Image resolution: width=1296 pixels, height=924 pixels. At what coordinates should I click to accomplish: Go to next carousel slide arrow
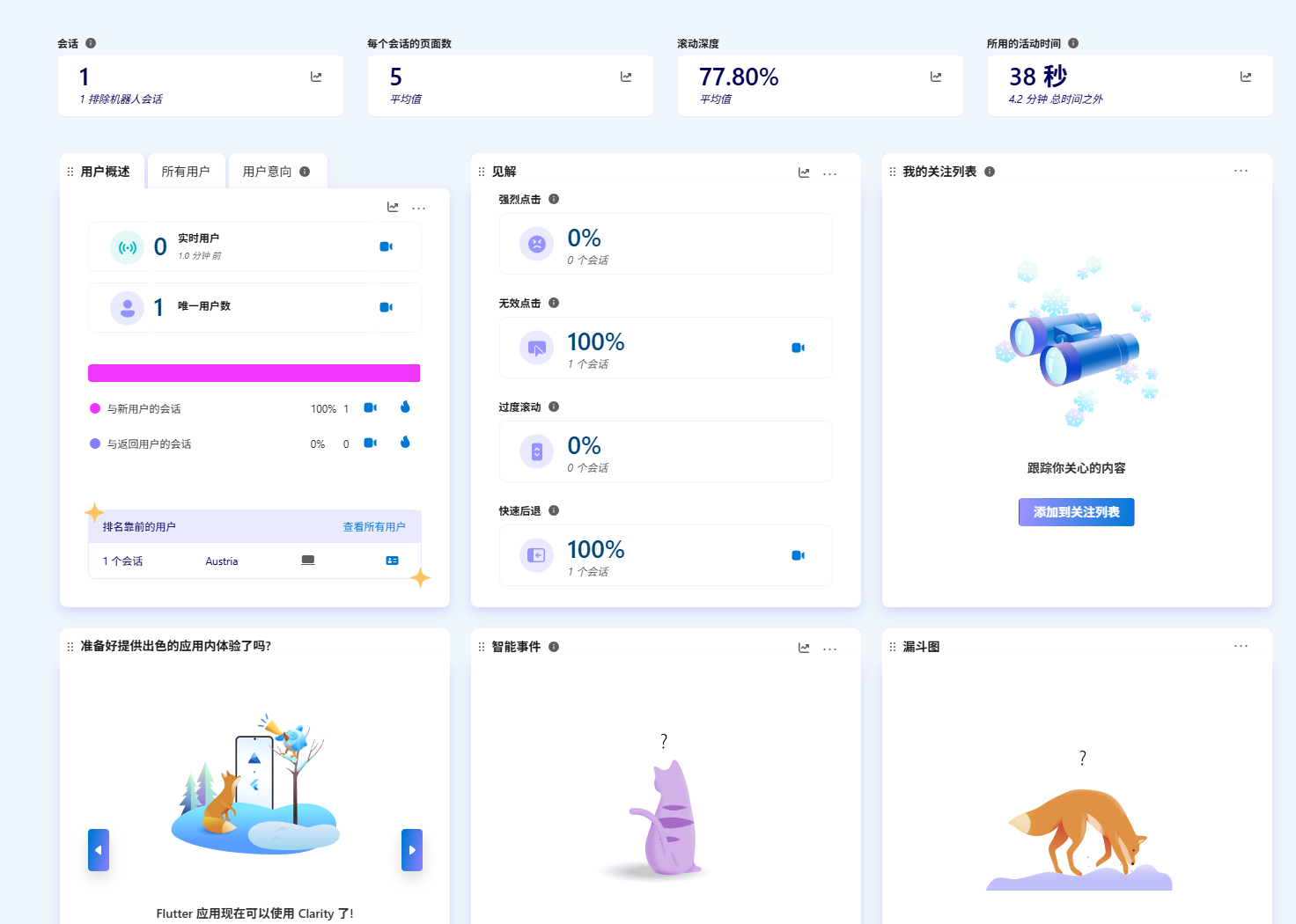412,850
